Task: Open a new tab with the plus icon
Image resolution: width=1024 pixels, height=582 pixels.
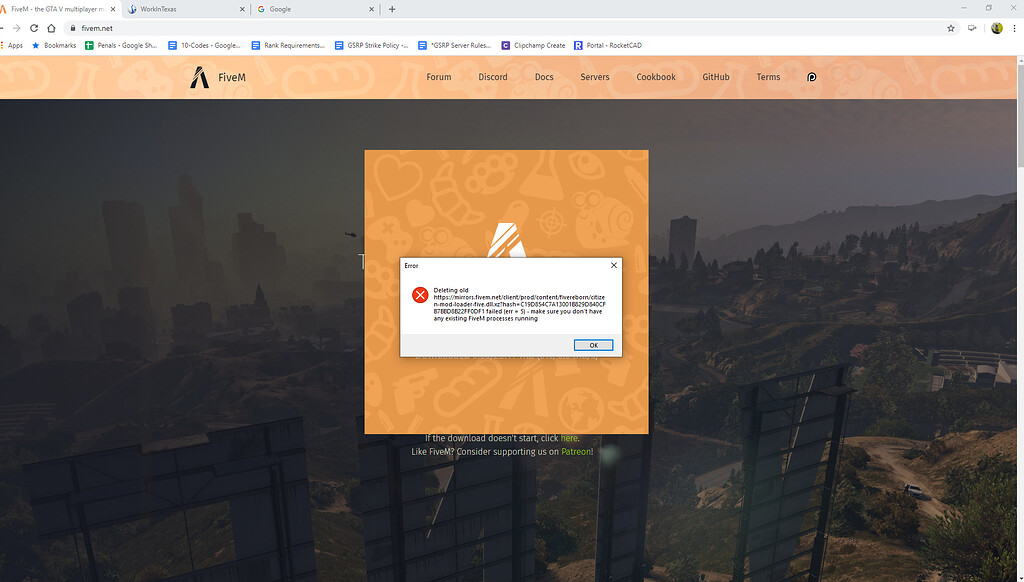Action: click(390, 9)
